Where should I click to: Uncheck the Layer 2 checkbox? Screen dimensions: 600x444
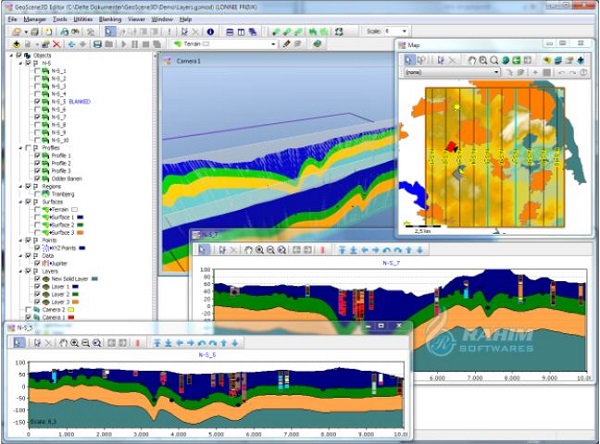click(x=37, y=294)
